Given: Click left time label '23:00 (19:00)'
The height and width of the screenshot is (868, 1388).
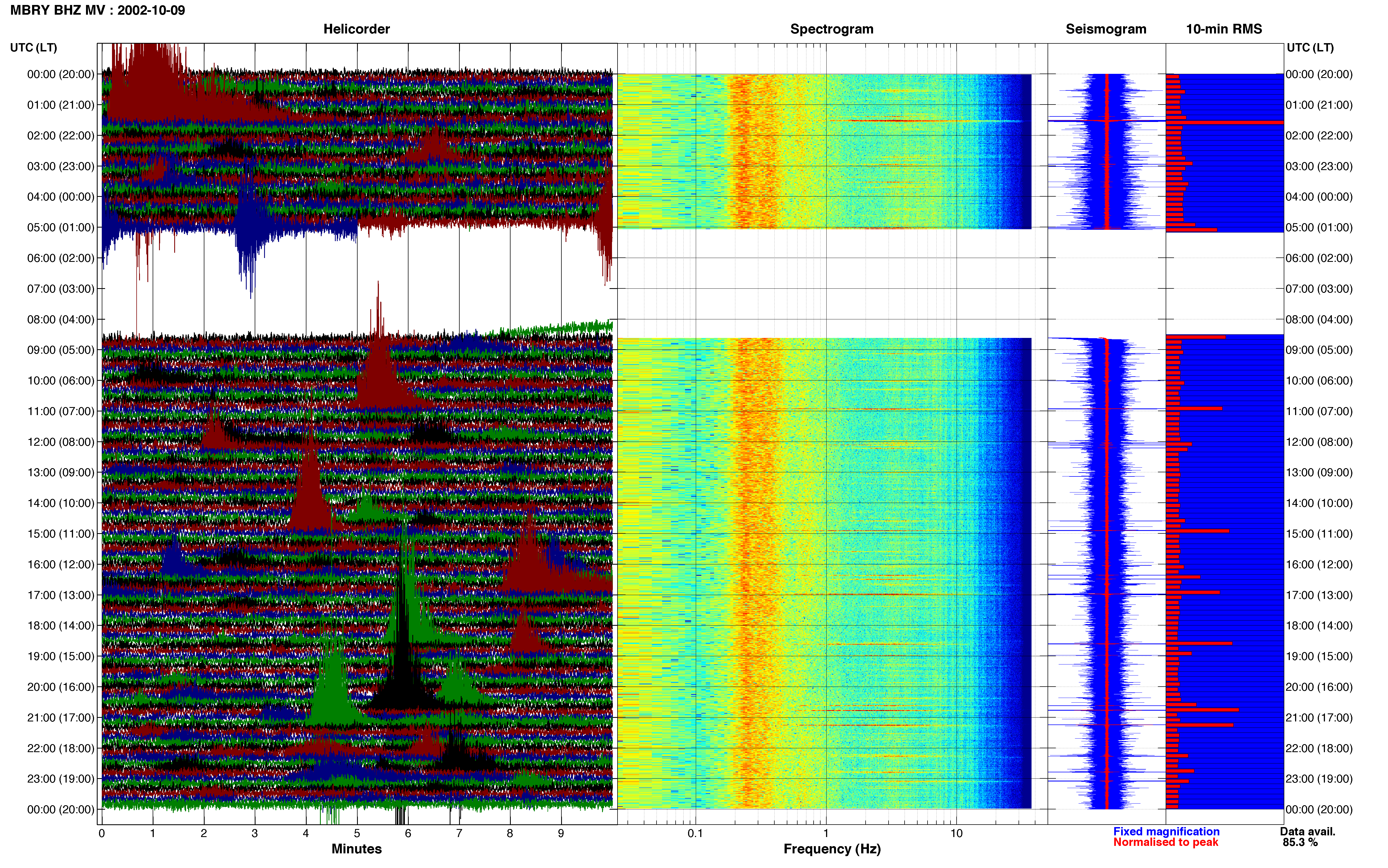Looking at the screenshot, I should (x=61, y=779).
